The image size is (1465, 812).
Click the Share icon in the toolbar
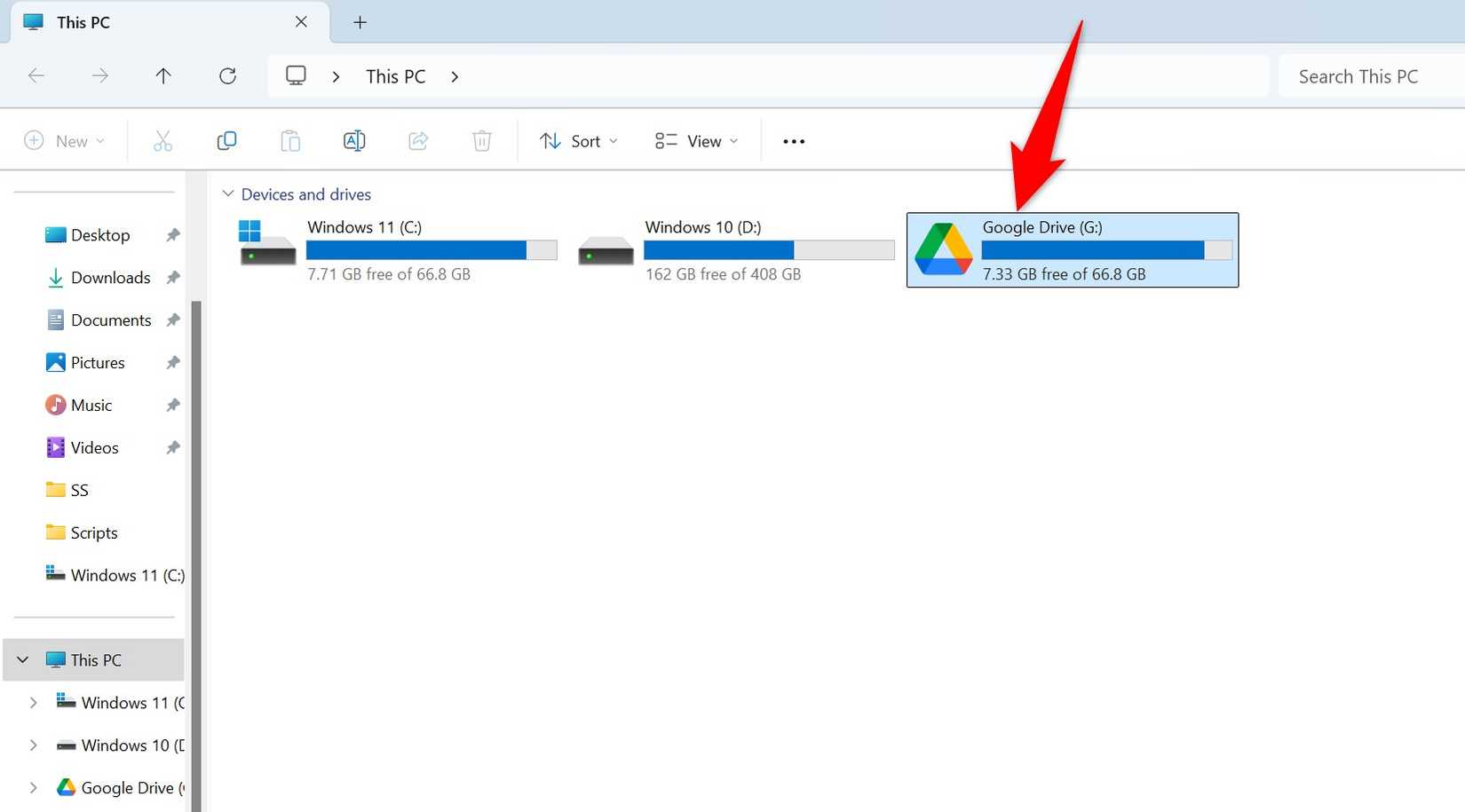click(x=418, y=140)
